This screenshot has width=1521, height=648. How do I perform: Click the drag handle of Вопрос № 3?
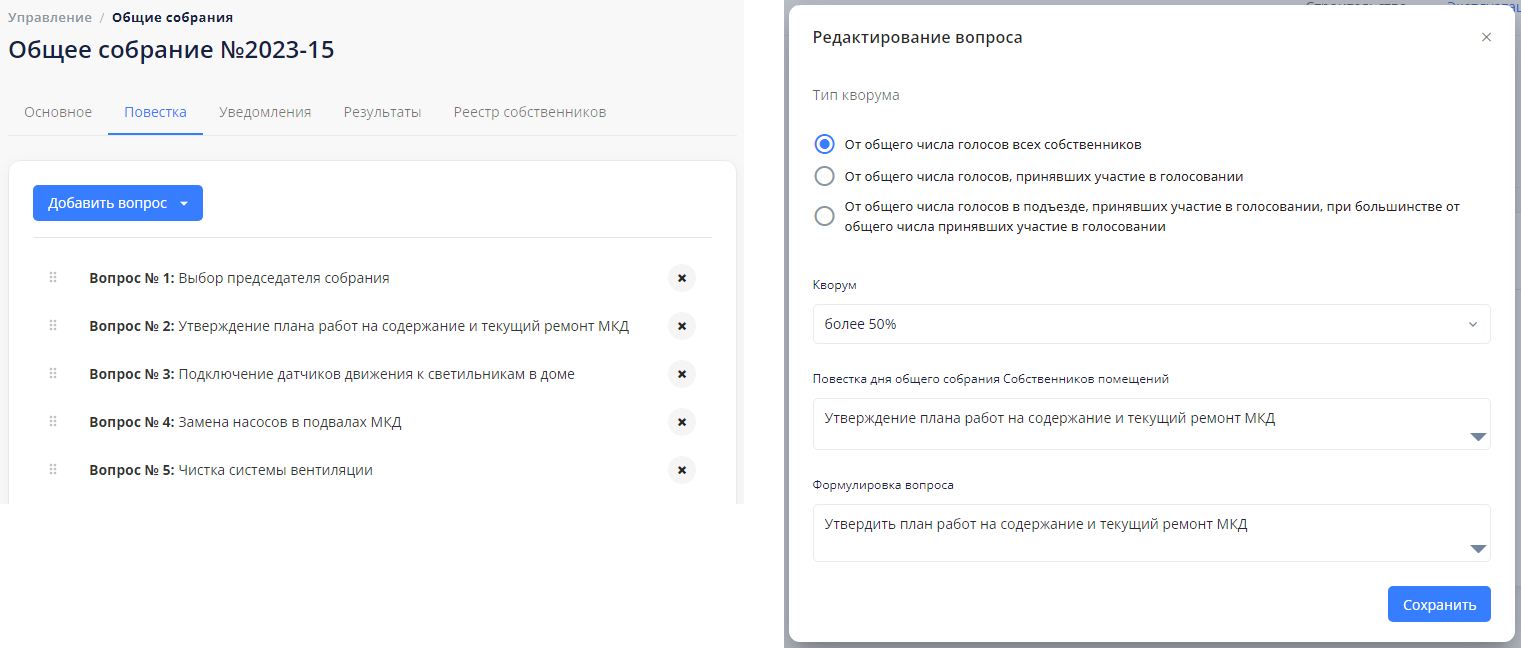[x=53, y=374]
